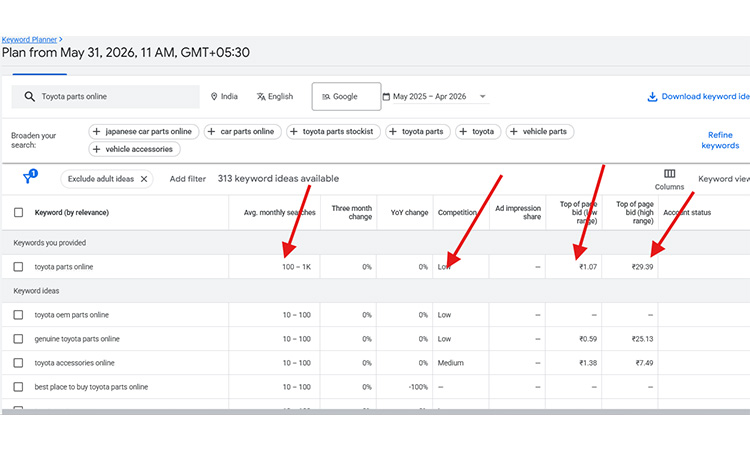Click 'toyota oem parts online' keyword text

point(72,315)
